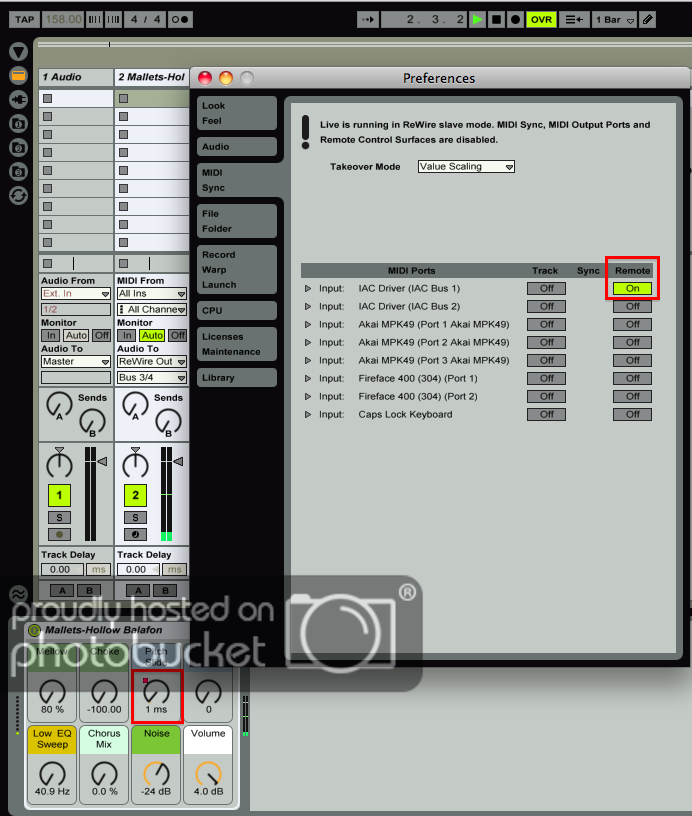Set 1 Audio monitor to Auto

click(76, 336)
